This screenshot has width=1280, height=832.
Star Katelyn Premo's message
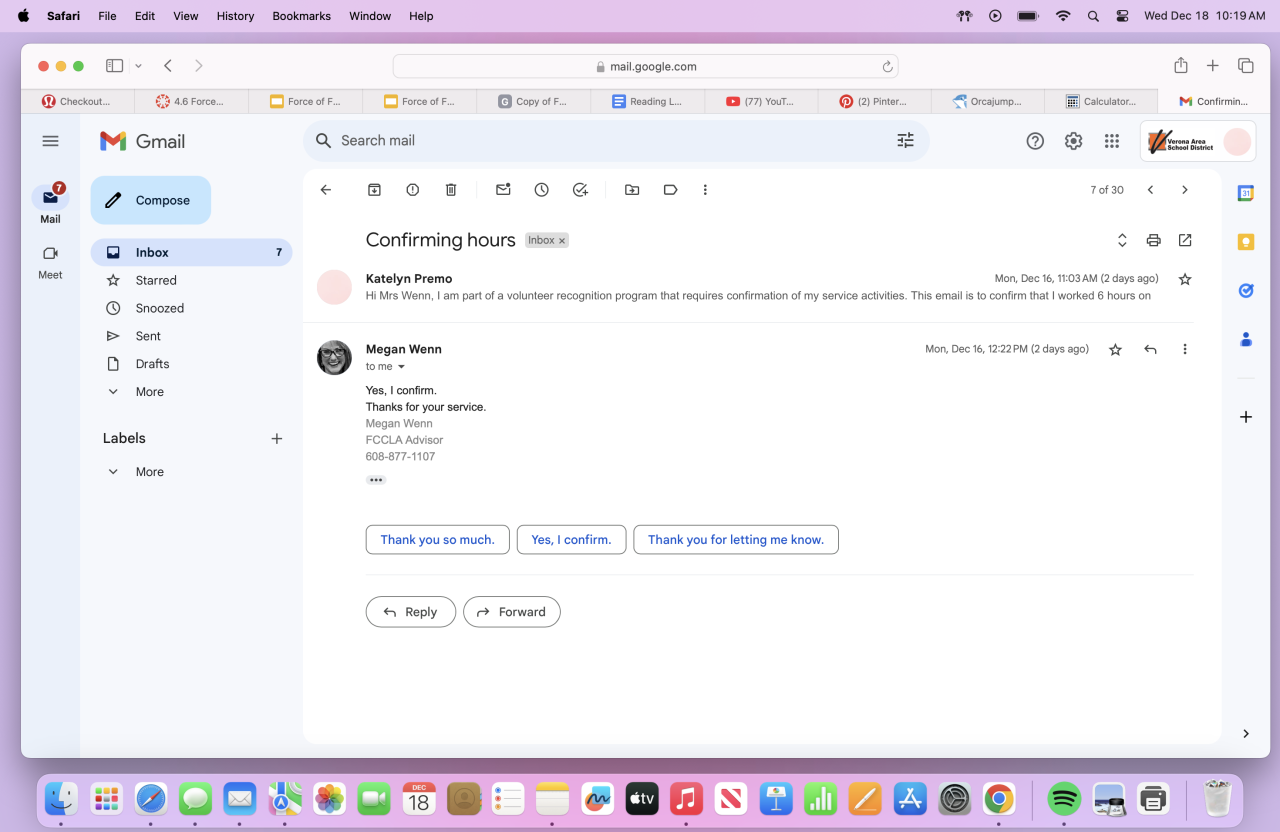[x=1185, y=279]
